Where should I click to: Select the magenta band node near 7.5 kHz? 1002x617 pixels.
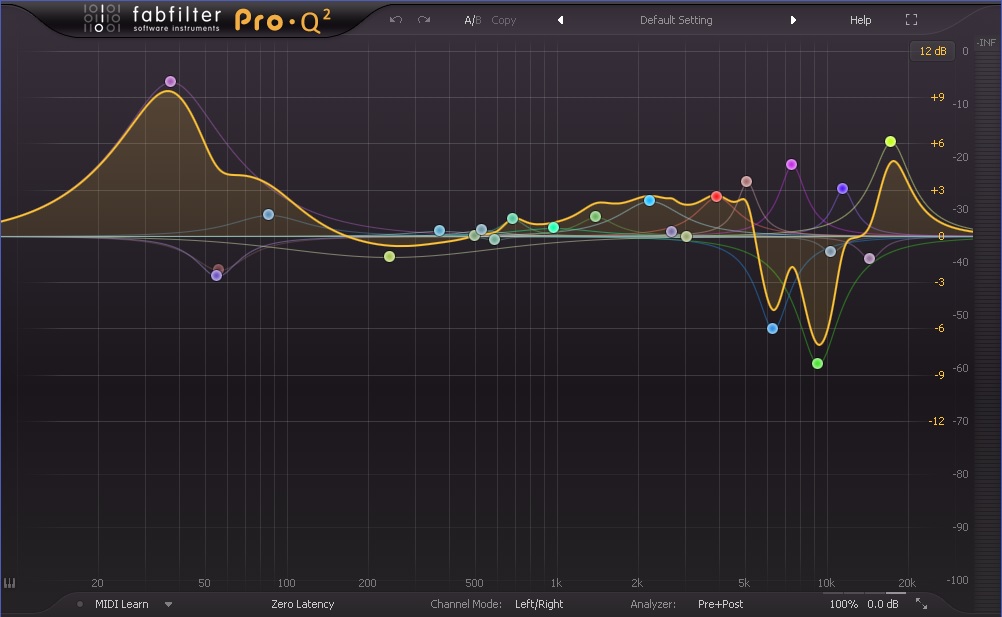(x=791, y=164)
